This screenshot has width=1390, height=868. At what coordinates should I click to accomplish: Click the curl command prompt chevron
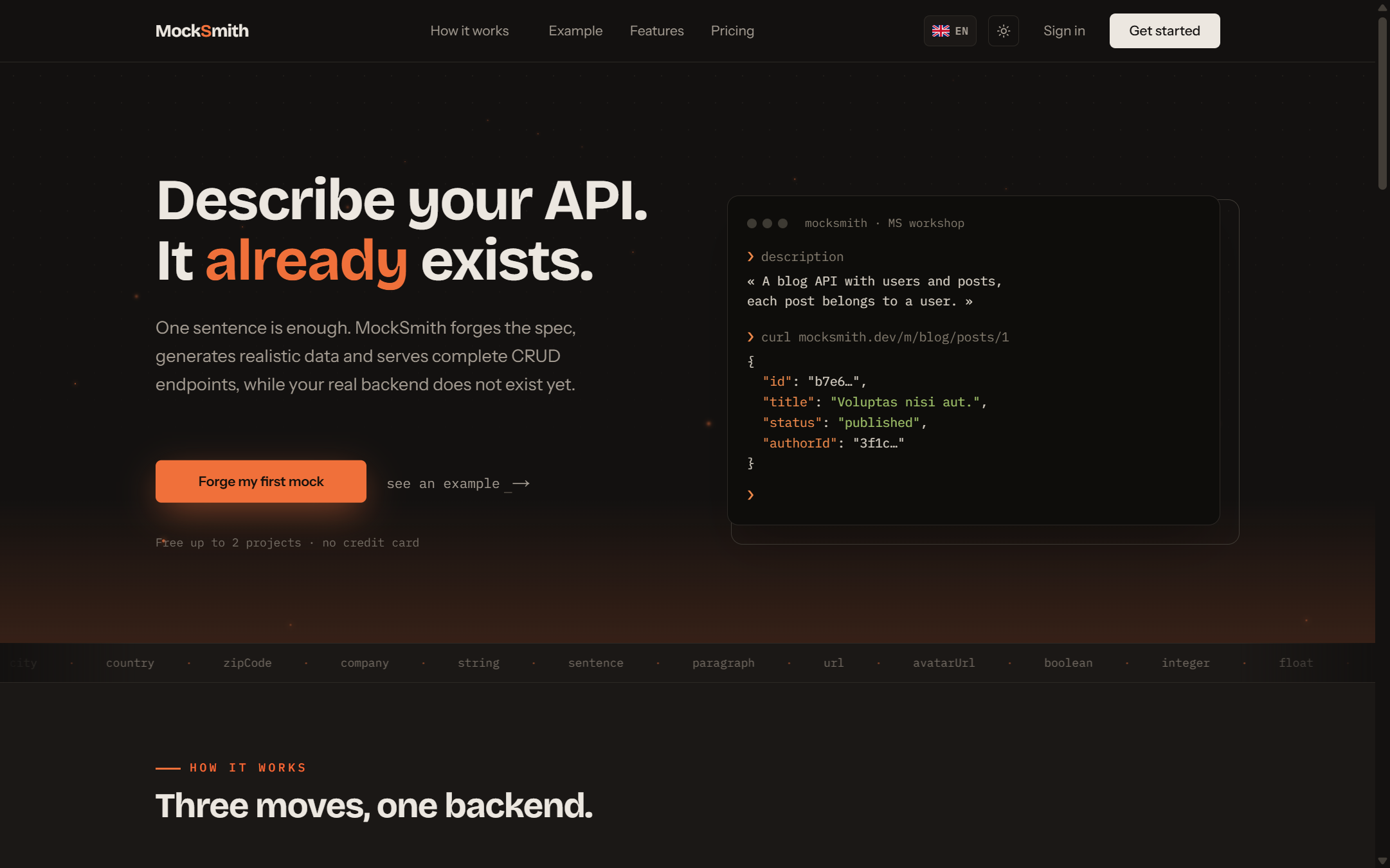[x=750, y=337]
